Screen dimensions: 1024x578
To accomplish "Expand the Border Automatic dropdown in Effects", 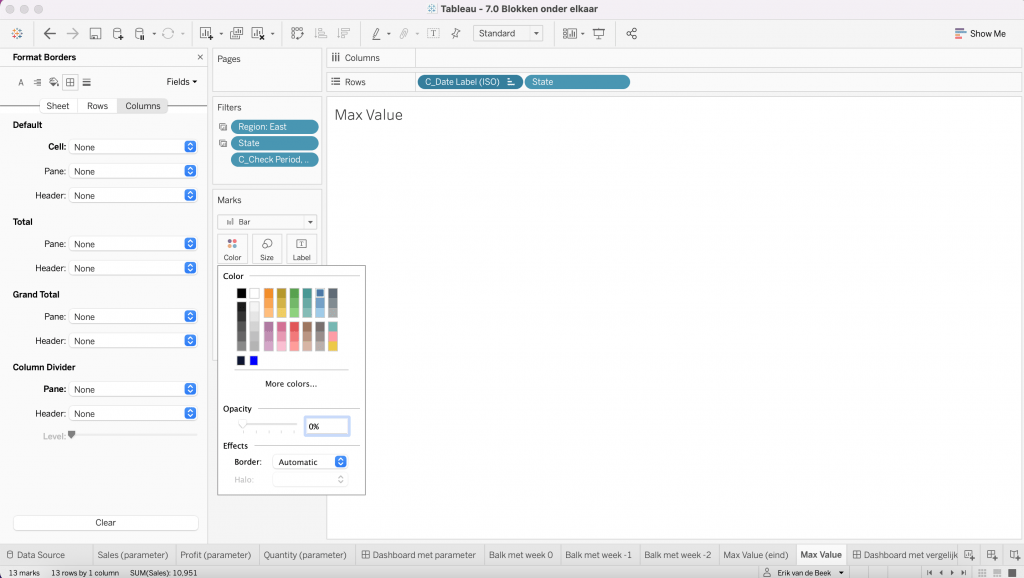I will pyautogui.click(x=310, y=462).
